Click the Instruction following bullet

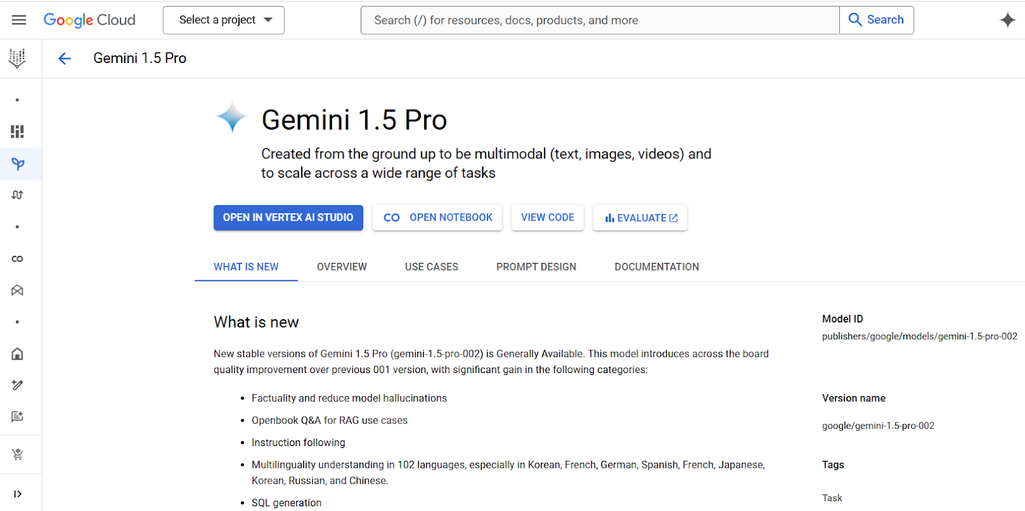(x=298, y=442)
